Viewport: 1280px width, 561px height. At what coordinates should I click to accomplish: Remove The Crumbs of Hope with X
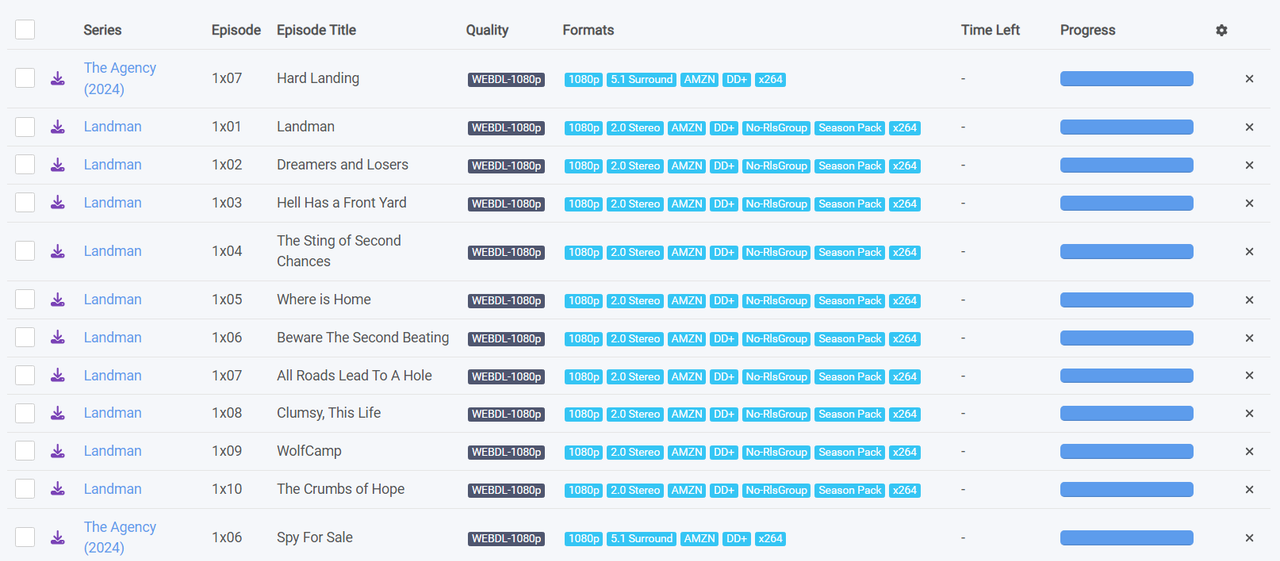(x=1249, y=490)
